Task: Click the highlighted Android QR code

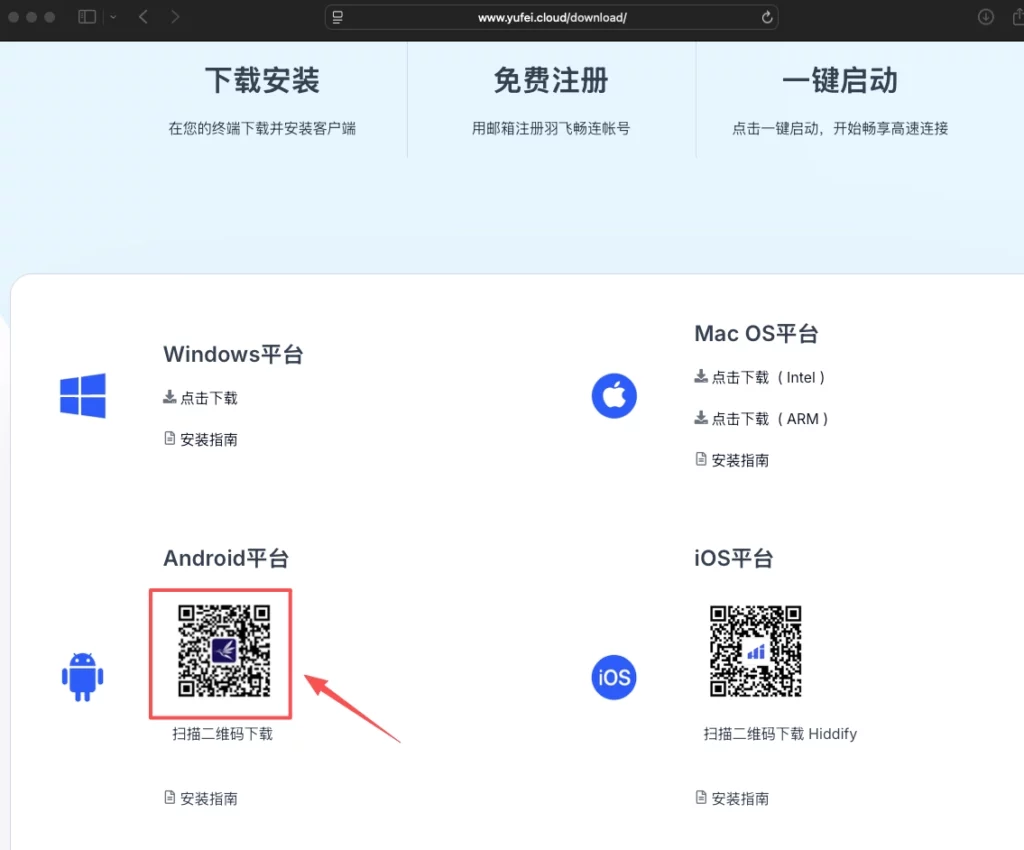Action: 220,654
